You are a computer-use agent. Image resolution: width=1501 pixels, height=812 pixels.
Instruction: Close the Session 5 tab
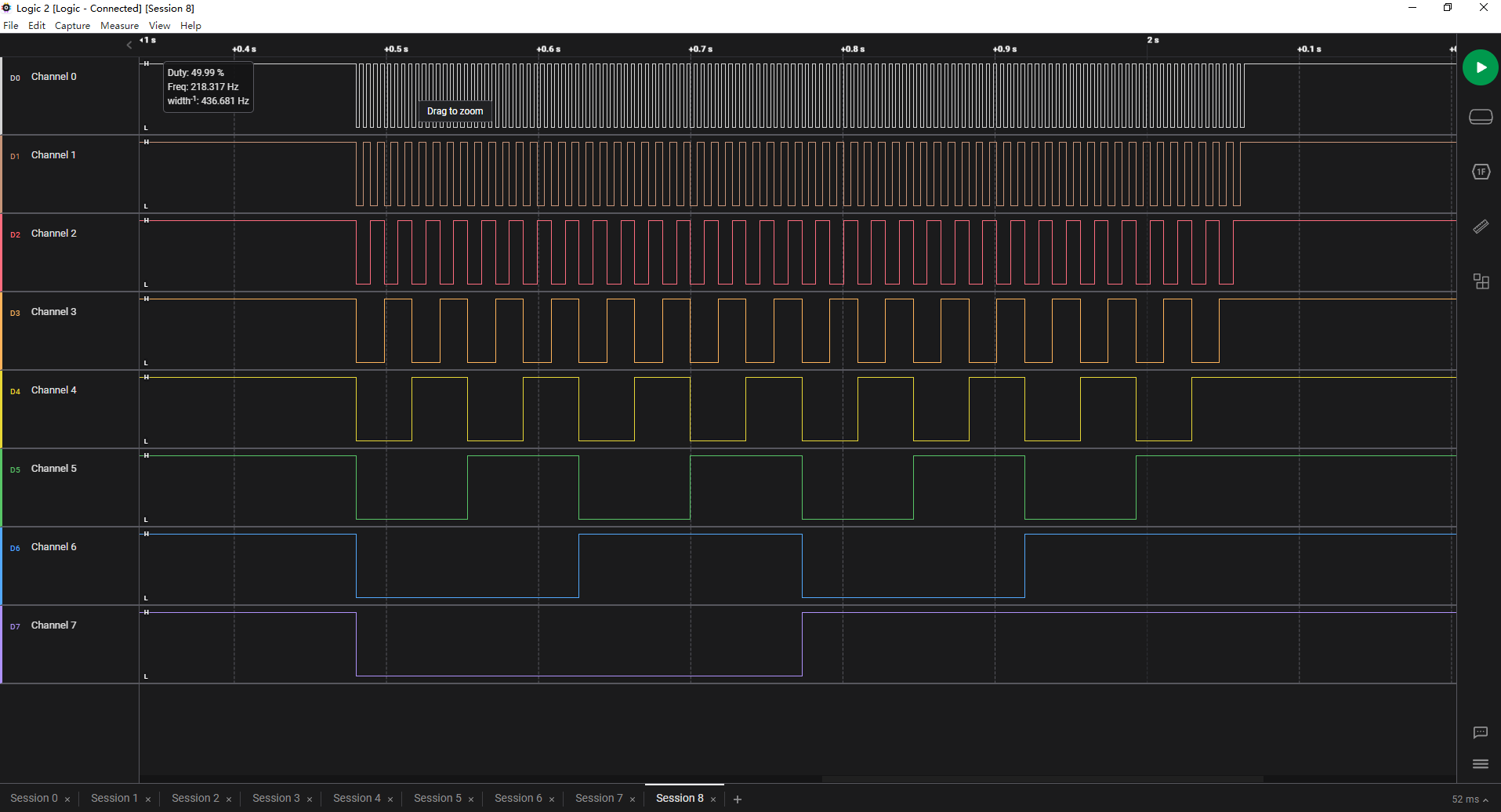[471, 799]
